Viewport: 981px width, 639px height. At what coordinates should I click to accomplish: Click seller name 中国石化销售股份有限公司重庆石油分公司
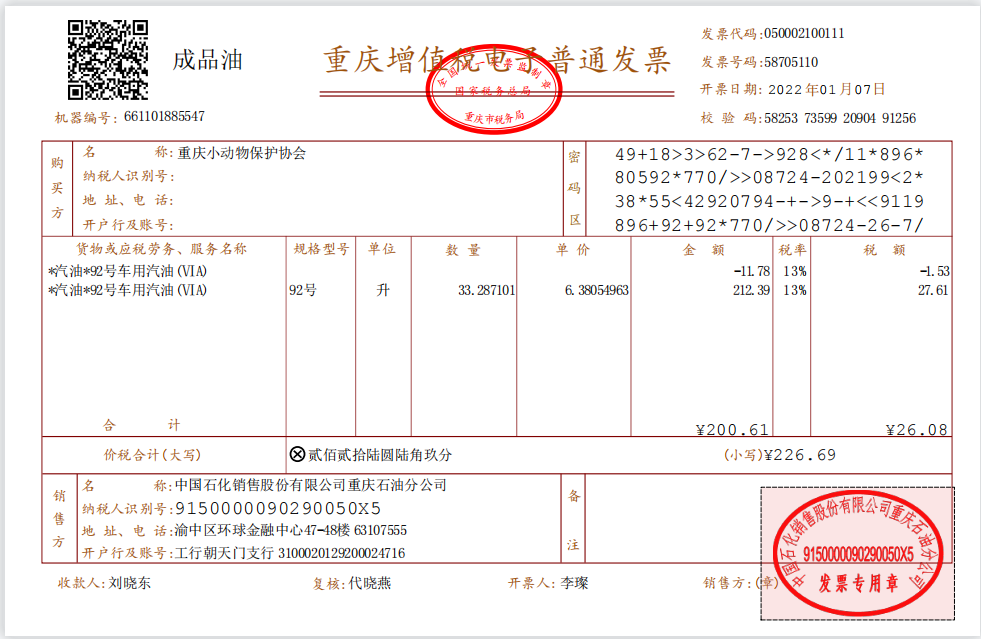[311, 485]
